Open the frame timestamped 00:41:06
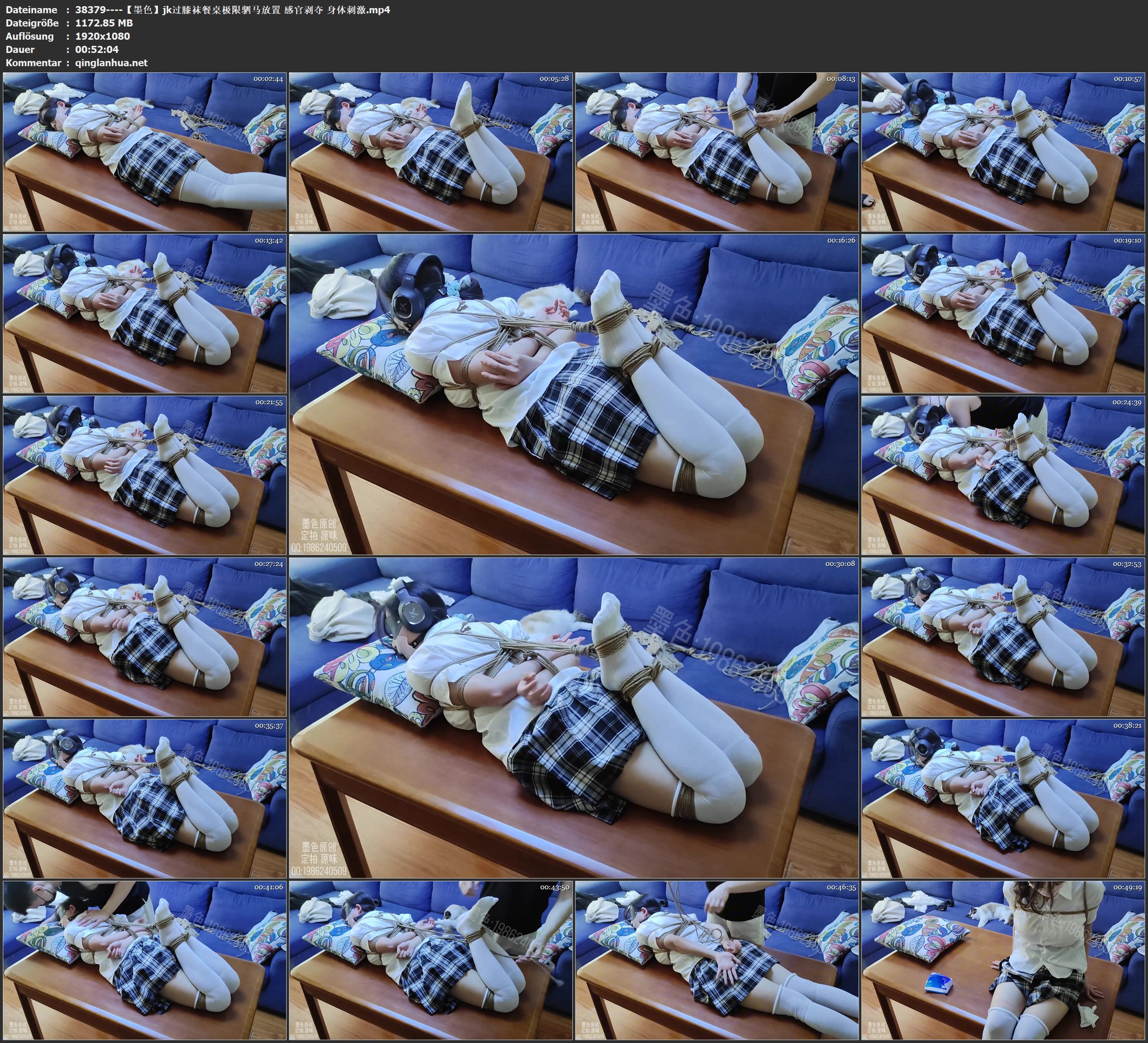The image size is (1148, 1043). pos(145,960)
